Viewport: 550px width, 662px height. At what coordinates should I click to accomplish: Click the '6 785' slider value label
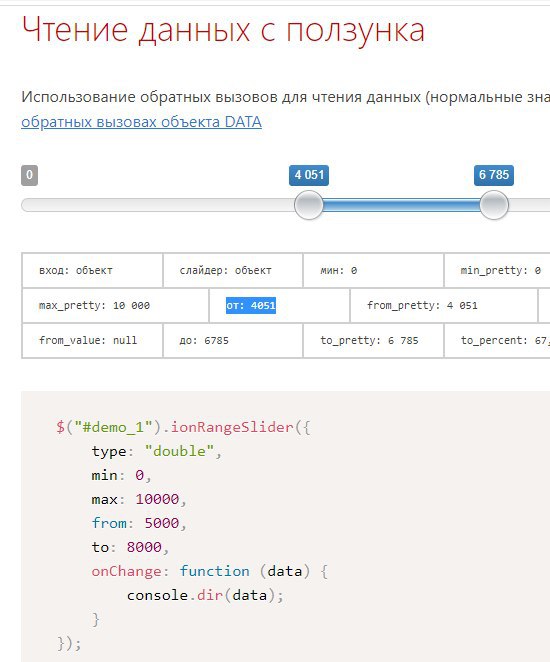coord(494,175)
